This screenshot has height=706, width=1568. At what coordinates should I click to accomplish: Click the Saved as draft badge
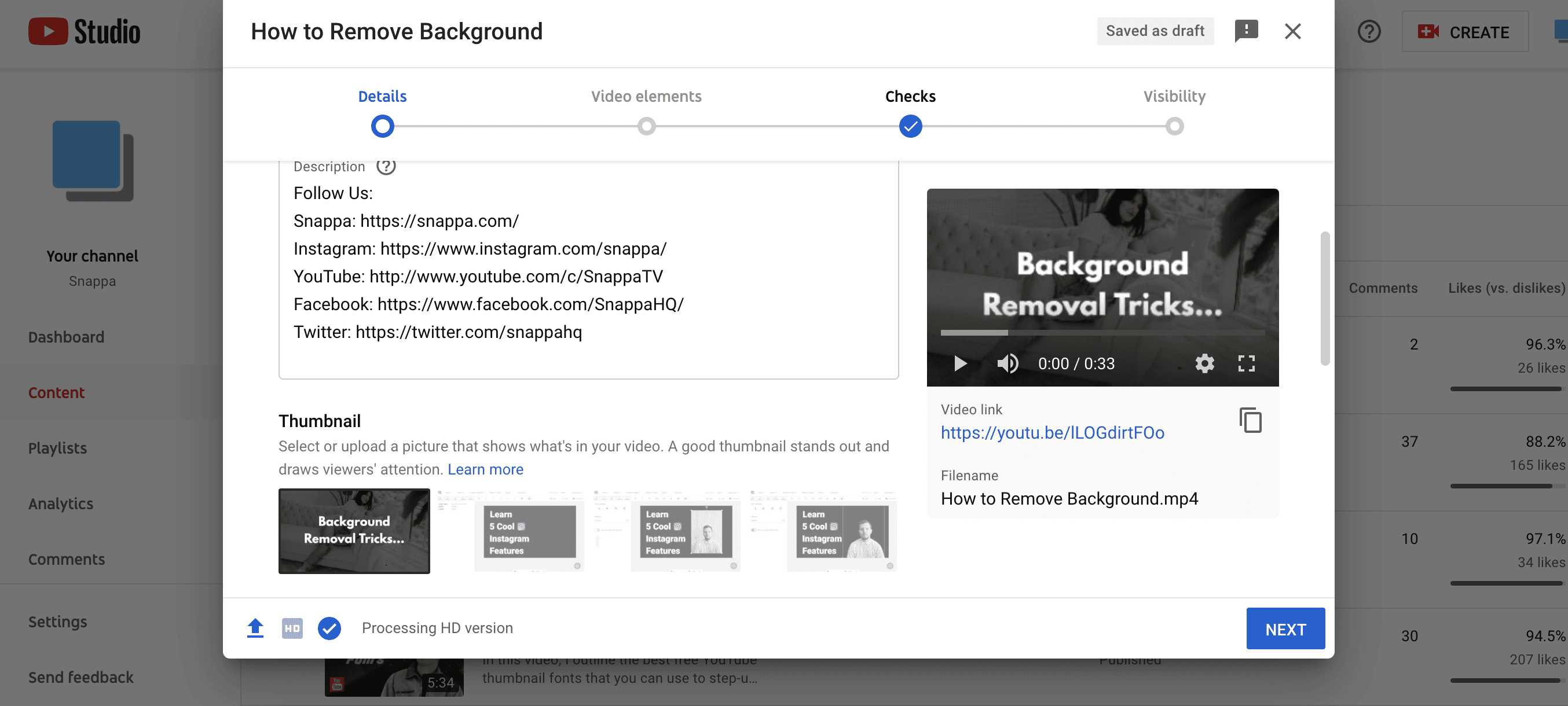1155,31
